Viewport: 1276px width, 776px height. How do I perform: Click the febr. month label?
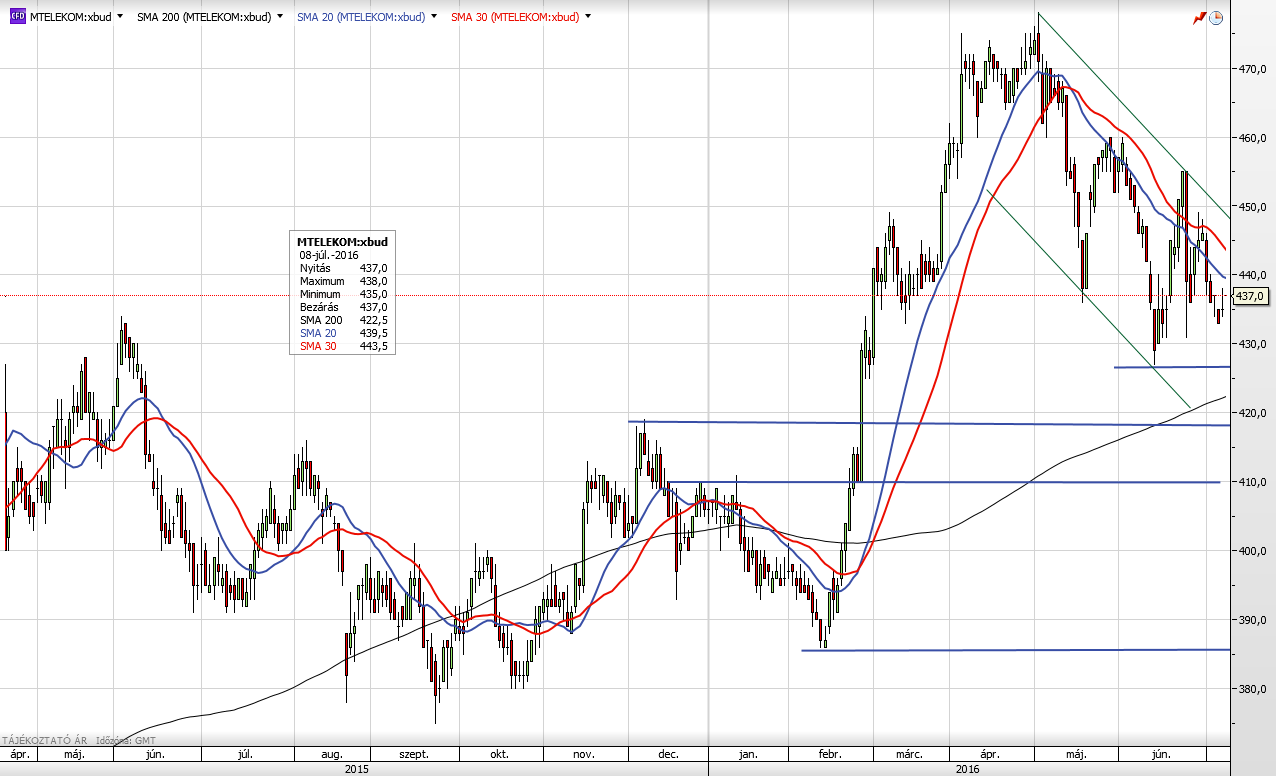pos(831,755)
